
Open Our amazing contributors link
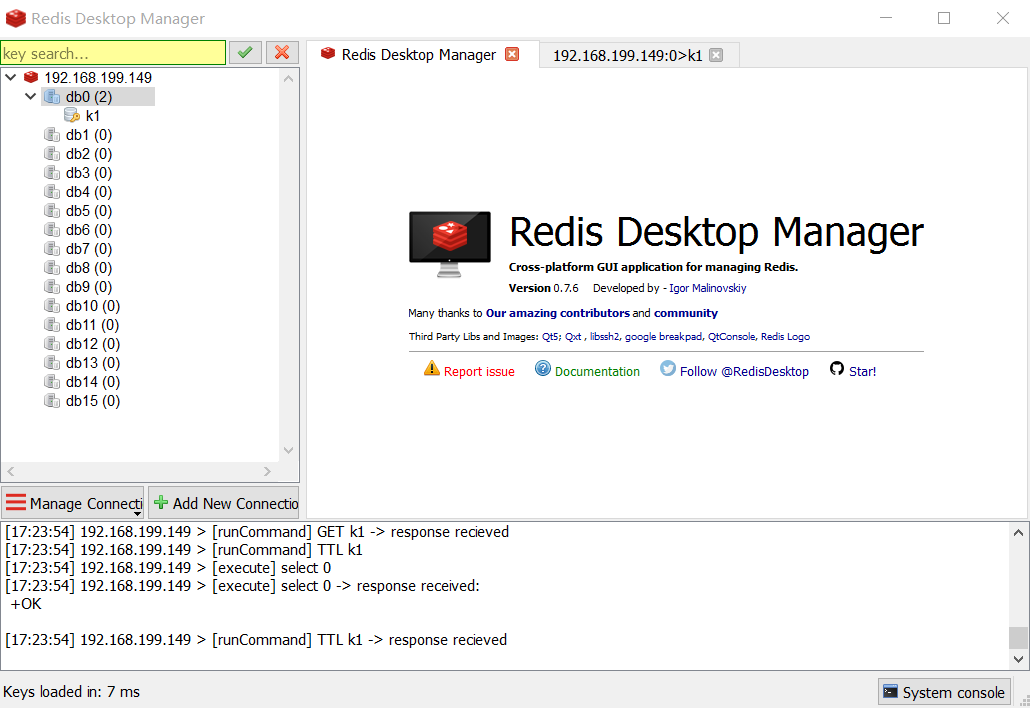click(x=558, y=313)
